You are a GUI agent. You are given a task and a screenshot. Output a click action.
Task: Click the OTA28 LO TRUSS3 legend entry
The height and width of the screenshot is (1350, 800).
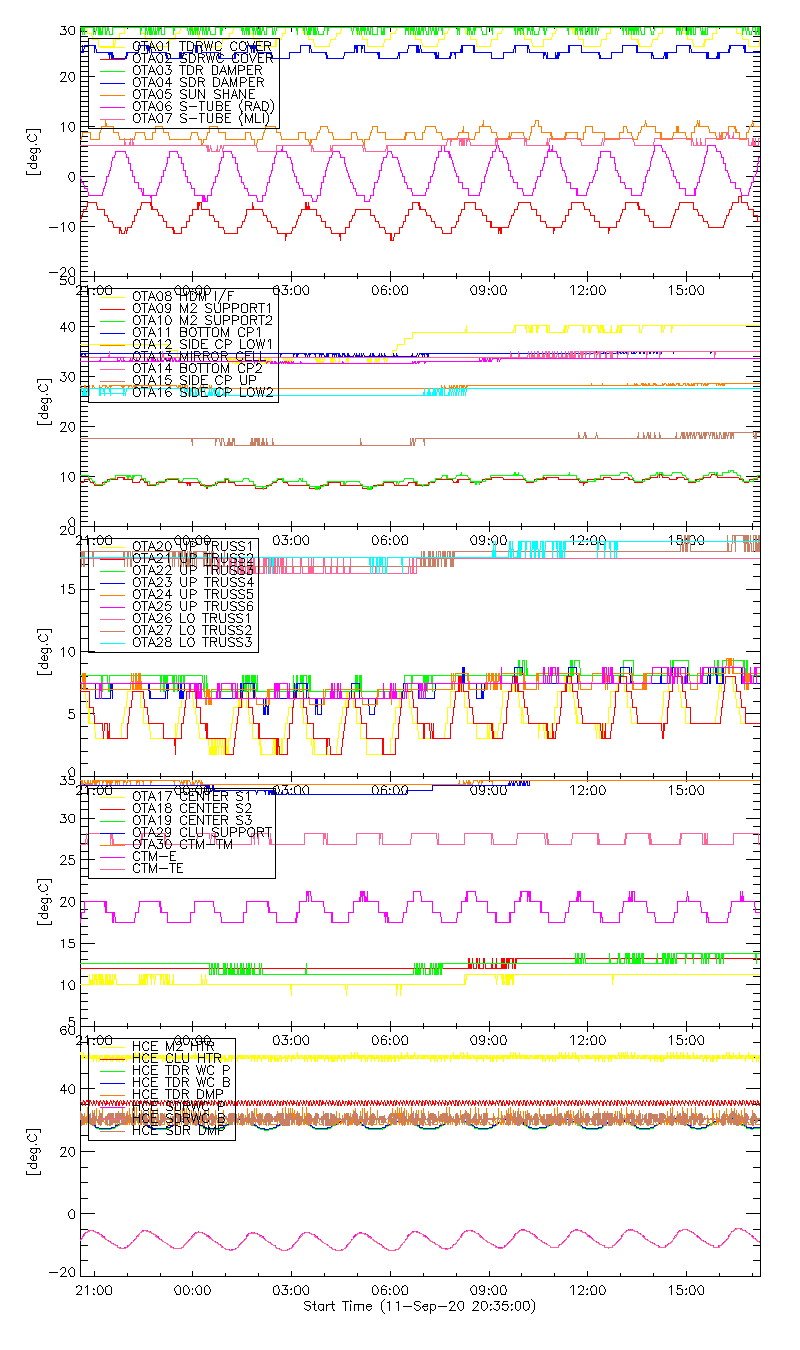[x=193, y=642]
